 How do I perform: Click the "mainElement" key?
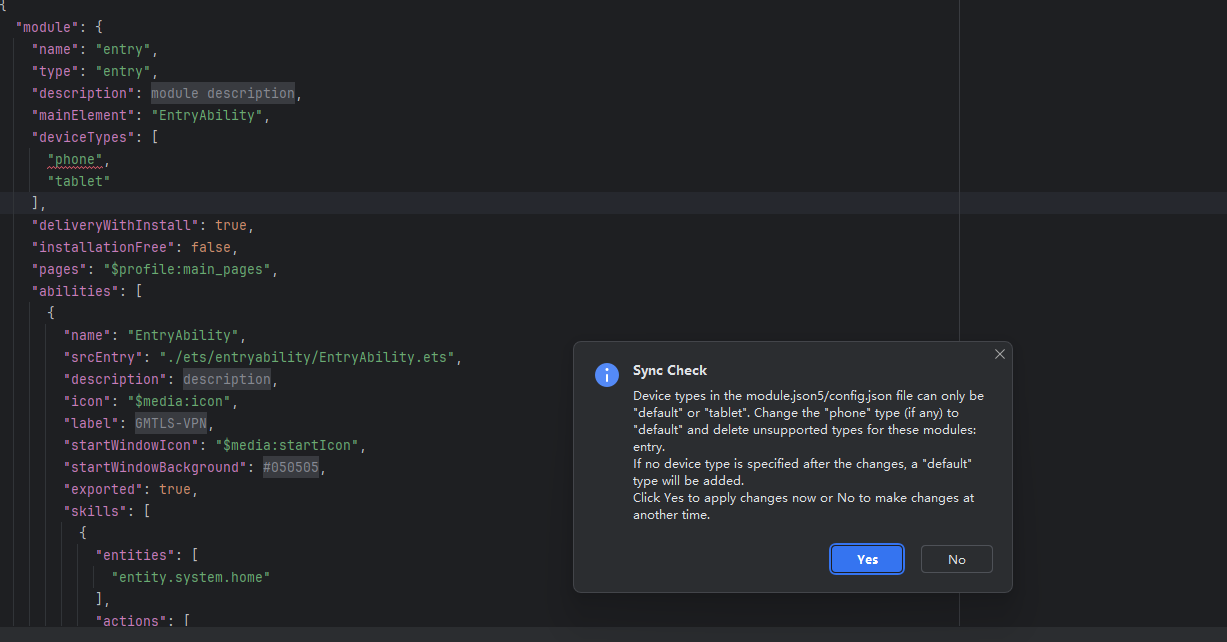point(84,115)
